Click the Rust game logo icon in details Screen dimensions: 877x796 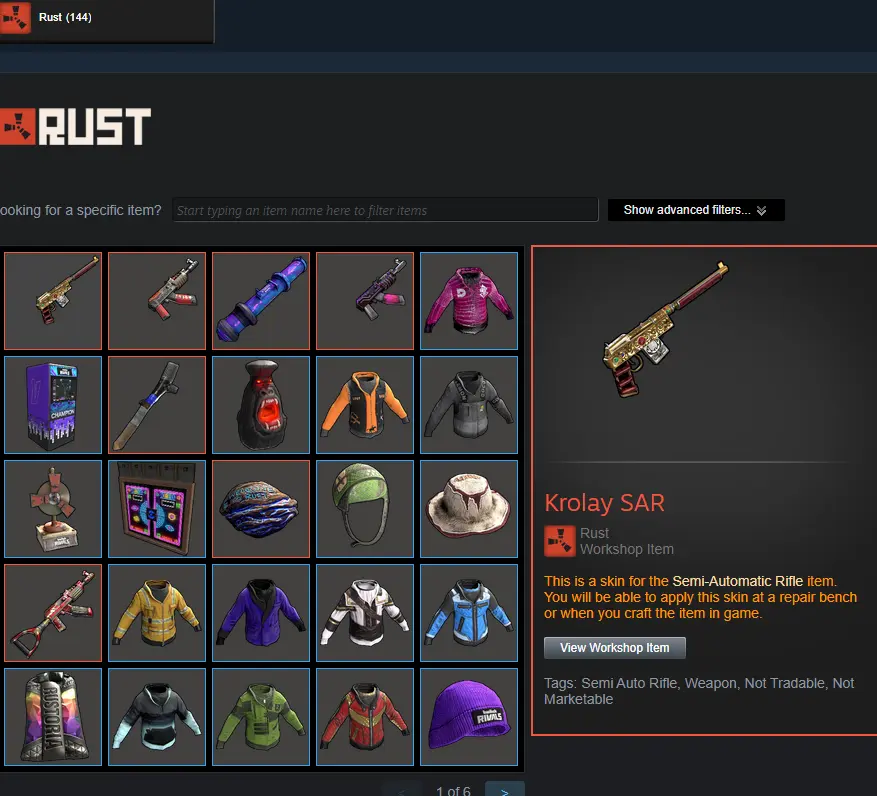(x=559, y=541)
